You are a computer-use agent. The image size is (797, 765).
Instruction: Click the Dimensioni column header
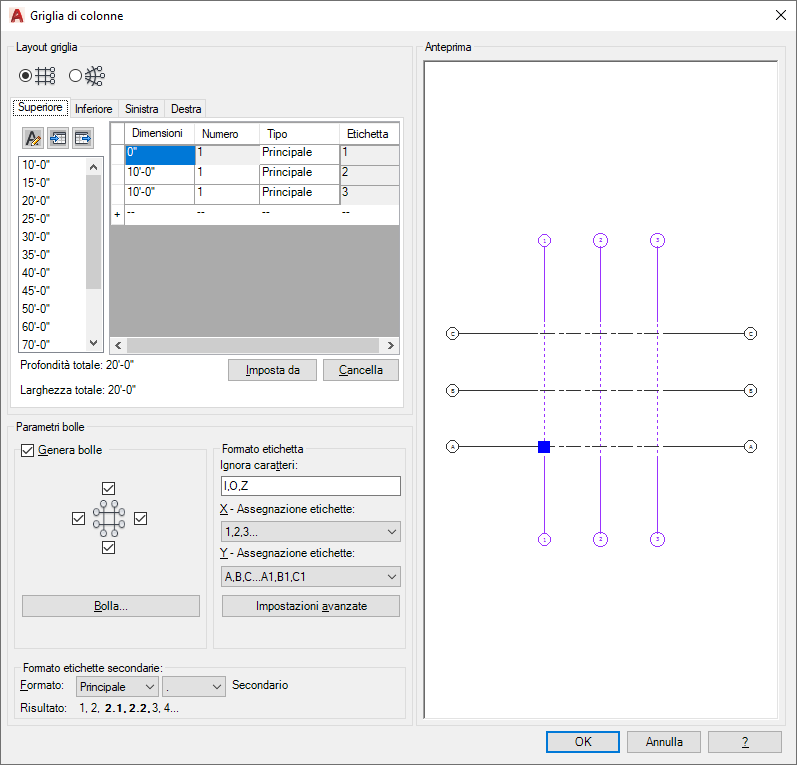tap(160, 133)
